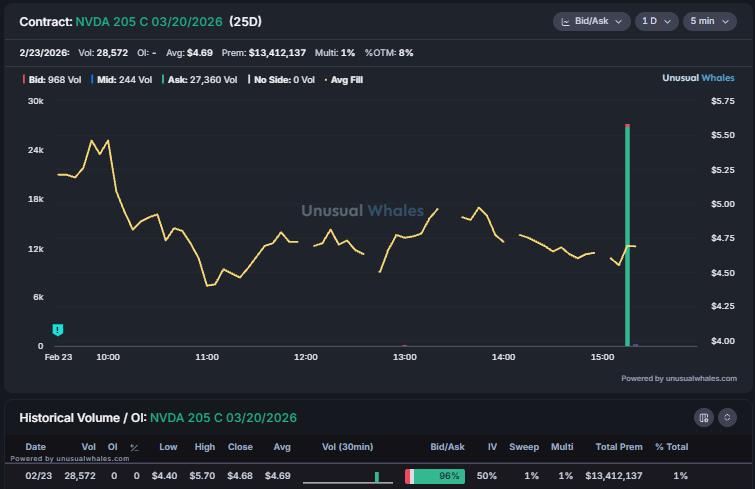Click the Prem: $13,412,137 header stat
The image size is (755, 489).
coord(263,52)
